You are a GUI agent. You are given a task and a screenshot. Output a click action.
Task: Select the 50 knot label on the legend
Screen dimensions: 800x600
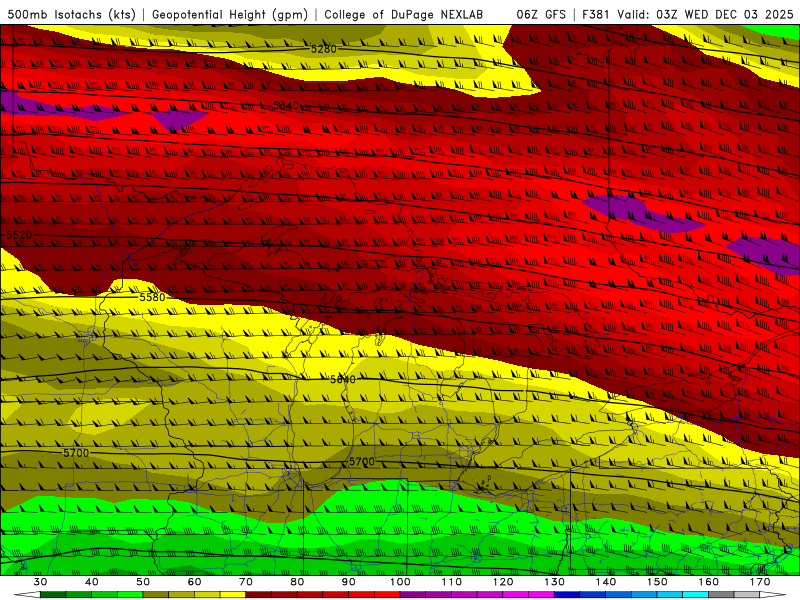pos(143,582)
